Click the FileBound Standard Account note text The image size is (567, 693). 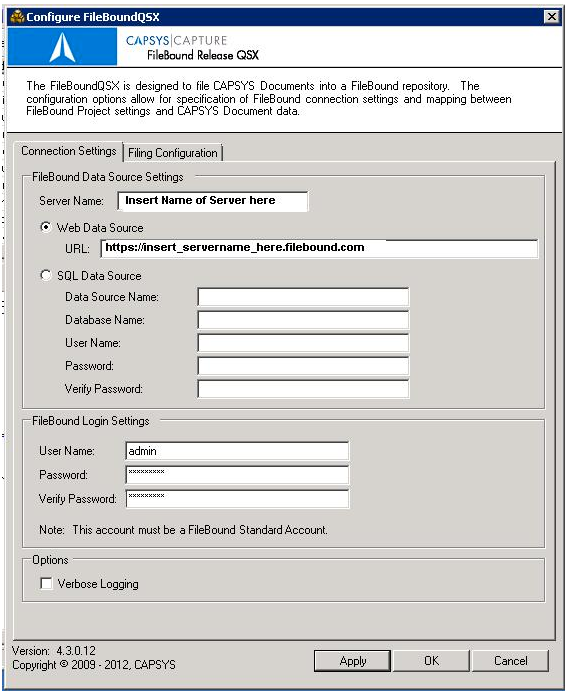(x=183, y=529)
